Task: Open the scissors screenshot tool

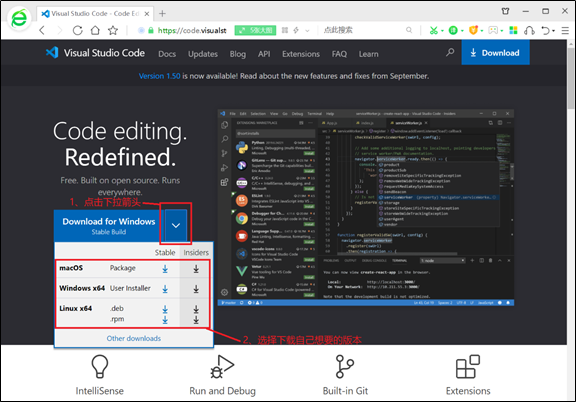Action: pyautogui.click(x=434, y=30)
